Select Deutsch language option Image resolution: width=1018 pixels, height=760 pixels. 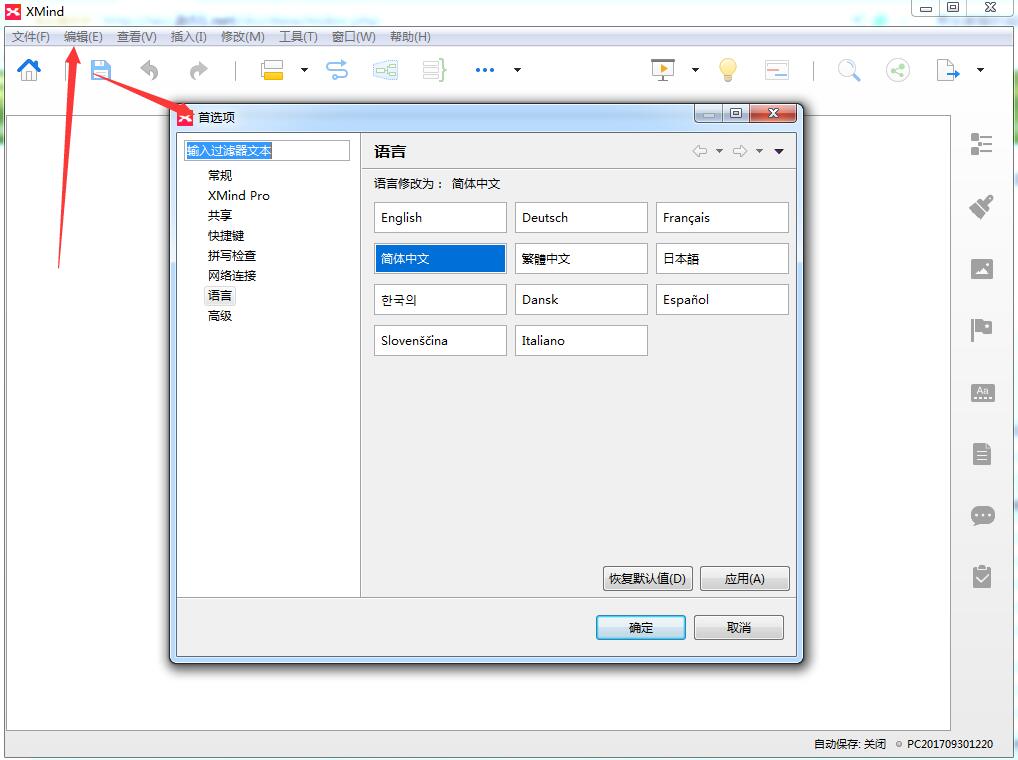pos(581,217)
